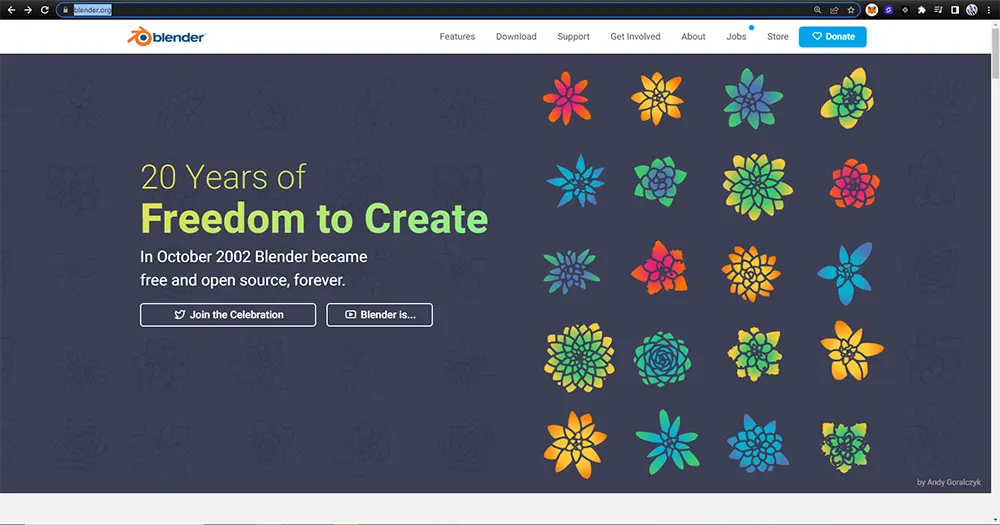Open the Features menu item
The image size is (1000, 525).
pyautogui.click(x=457, y=36)
